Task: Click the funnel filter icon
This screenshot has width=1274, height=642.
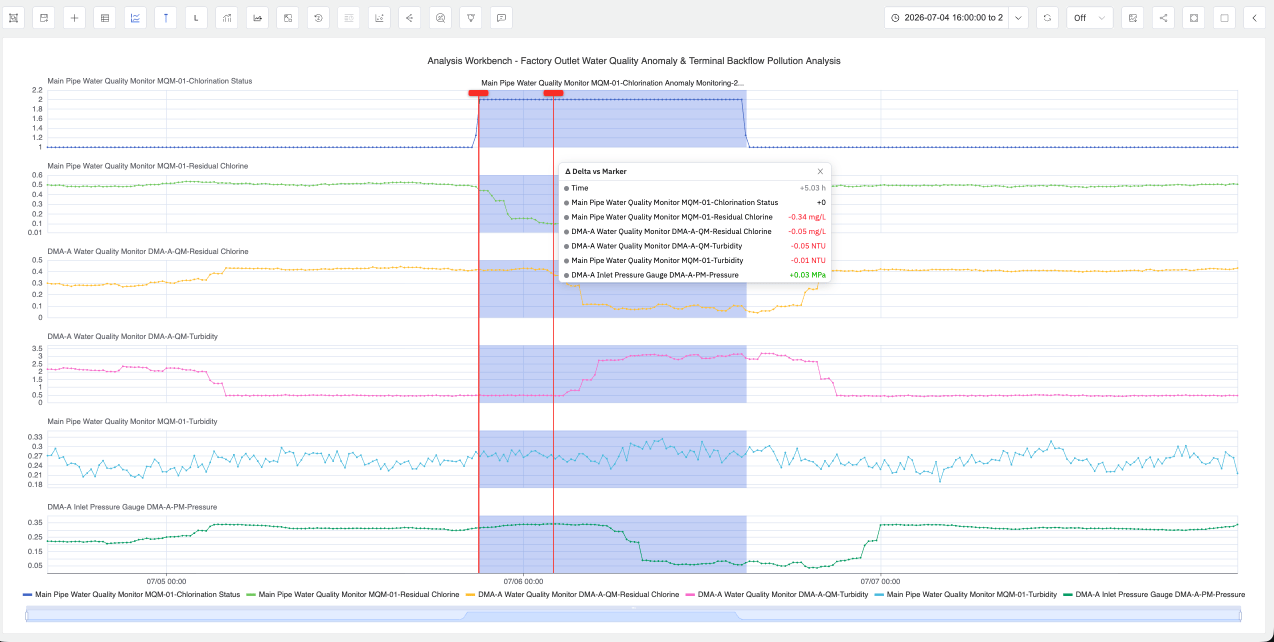Action: click(x=471, y=18)
